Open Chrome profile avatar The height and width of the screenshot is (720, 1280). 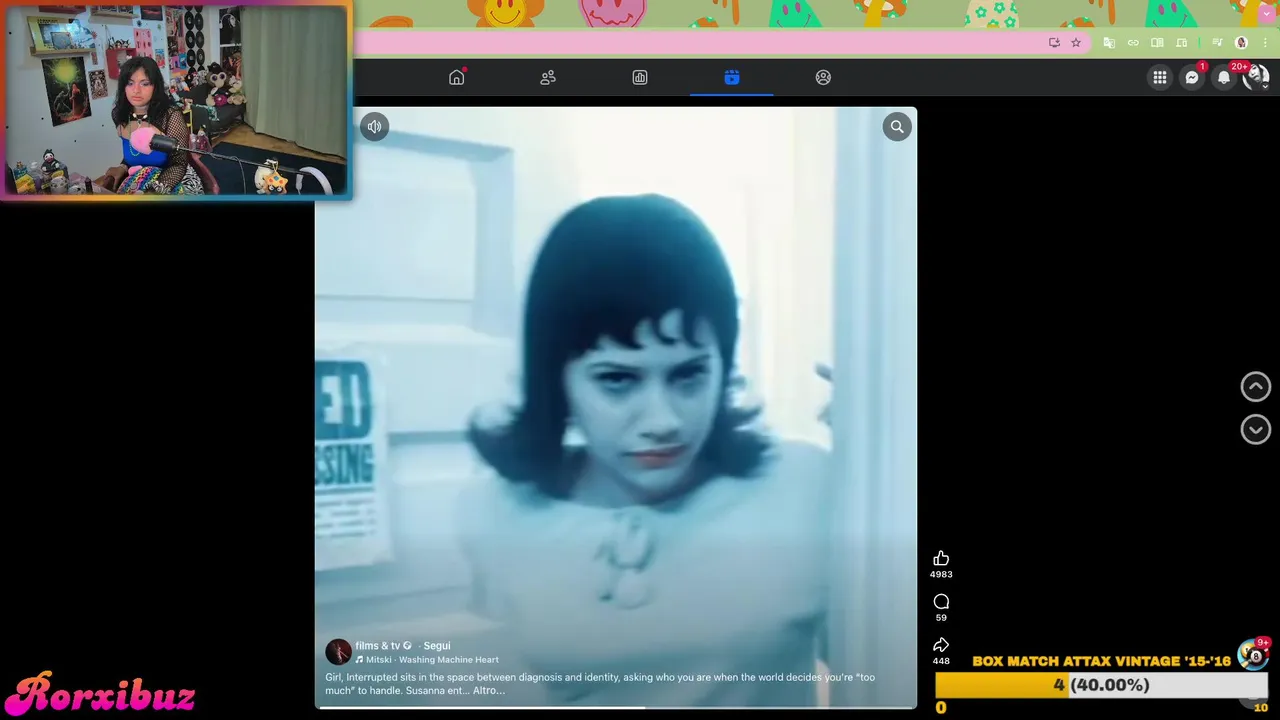[x=1242, y=43]
